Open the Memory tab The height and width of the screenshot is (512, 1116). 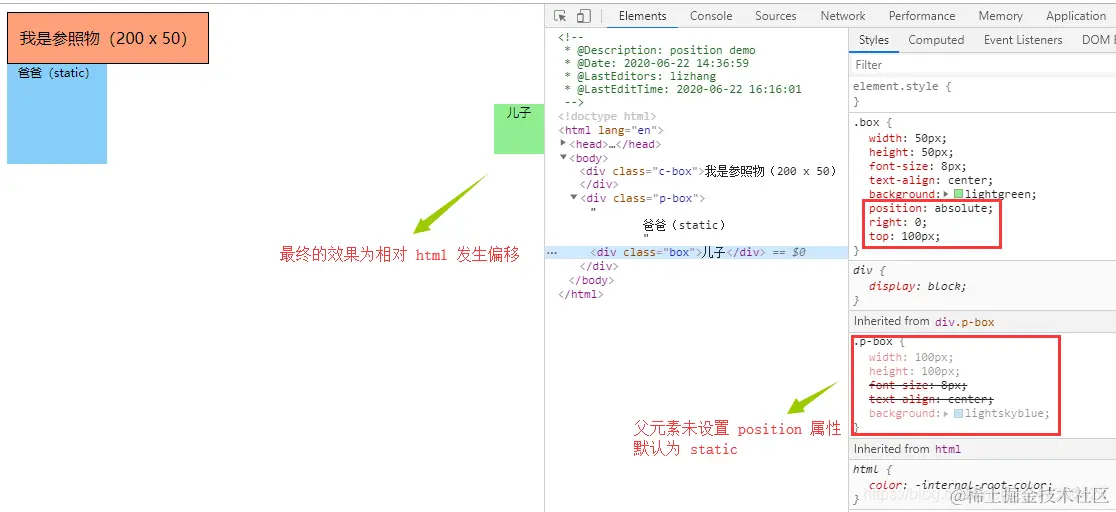pos(1000,16)
